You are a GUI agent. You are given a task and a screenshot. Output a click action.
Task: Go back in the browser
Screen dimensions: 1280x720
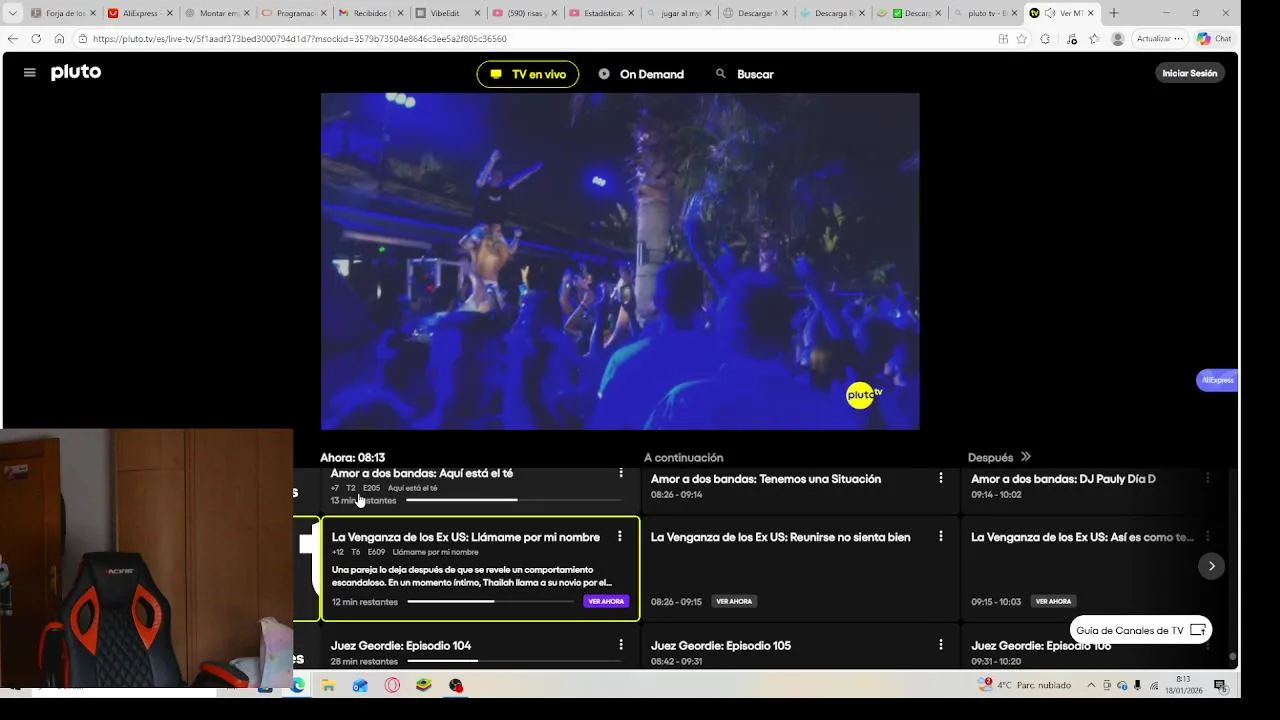(x=12, y=39)
